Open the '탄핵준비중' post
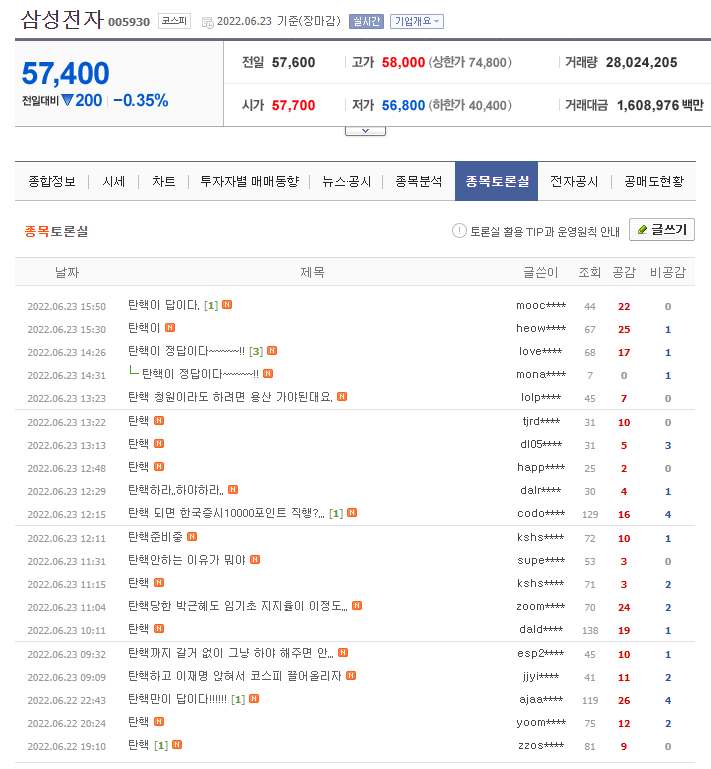The height and width of the screenshot is (769, 711). point(155,537)
